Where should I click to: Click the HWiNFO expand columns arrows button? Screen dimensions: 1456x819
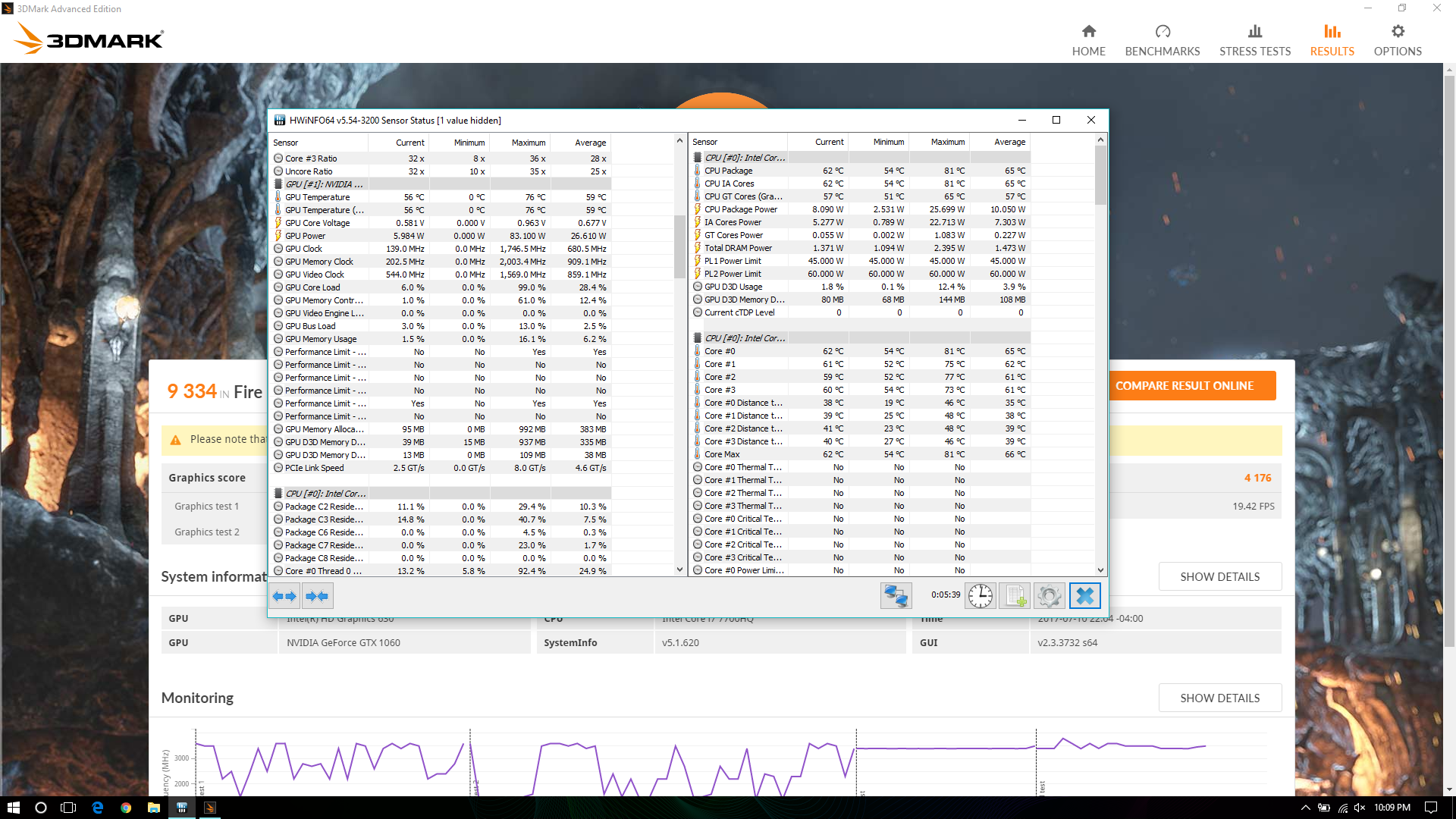pos(284,596)
